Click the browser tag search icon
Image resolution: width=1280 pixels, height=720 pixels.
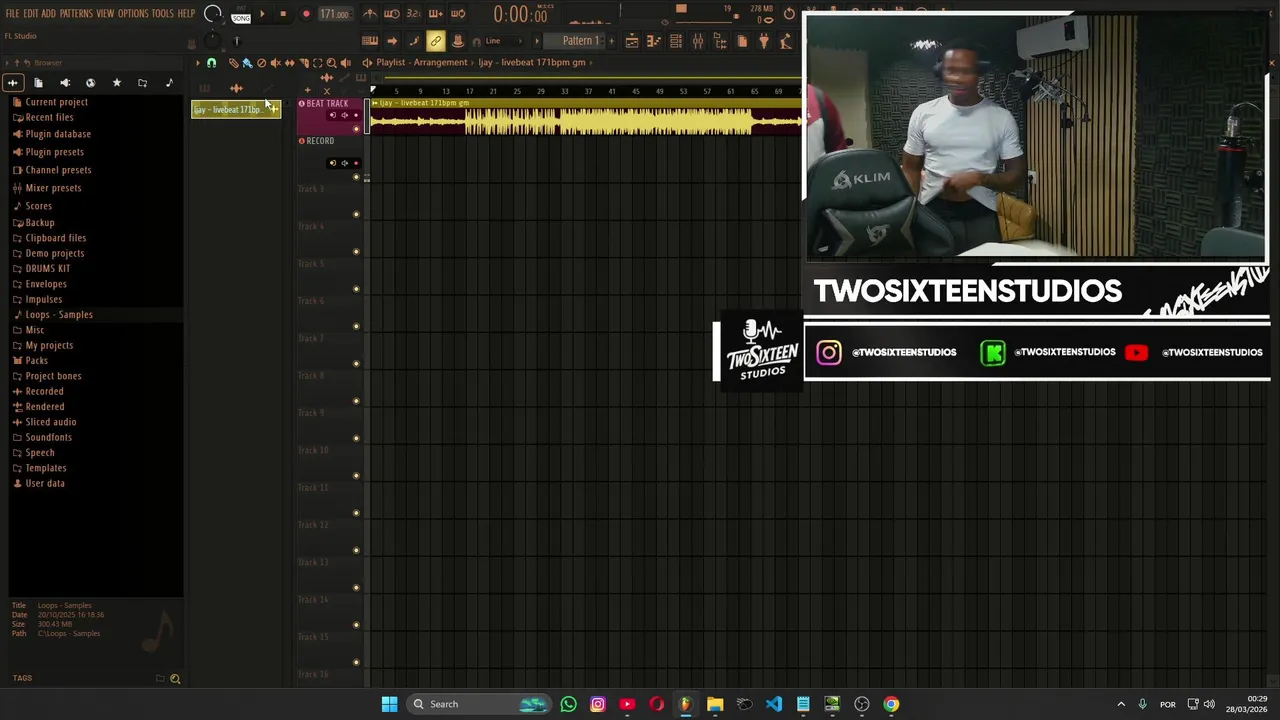pyautogui.click(x=175, y=679)
